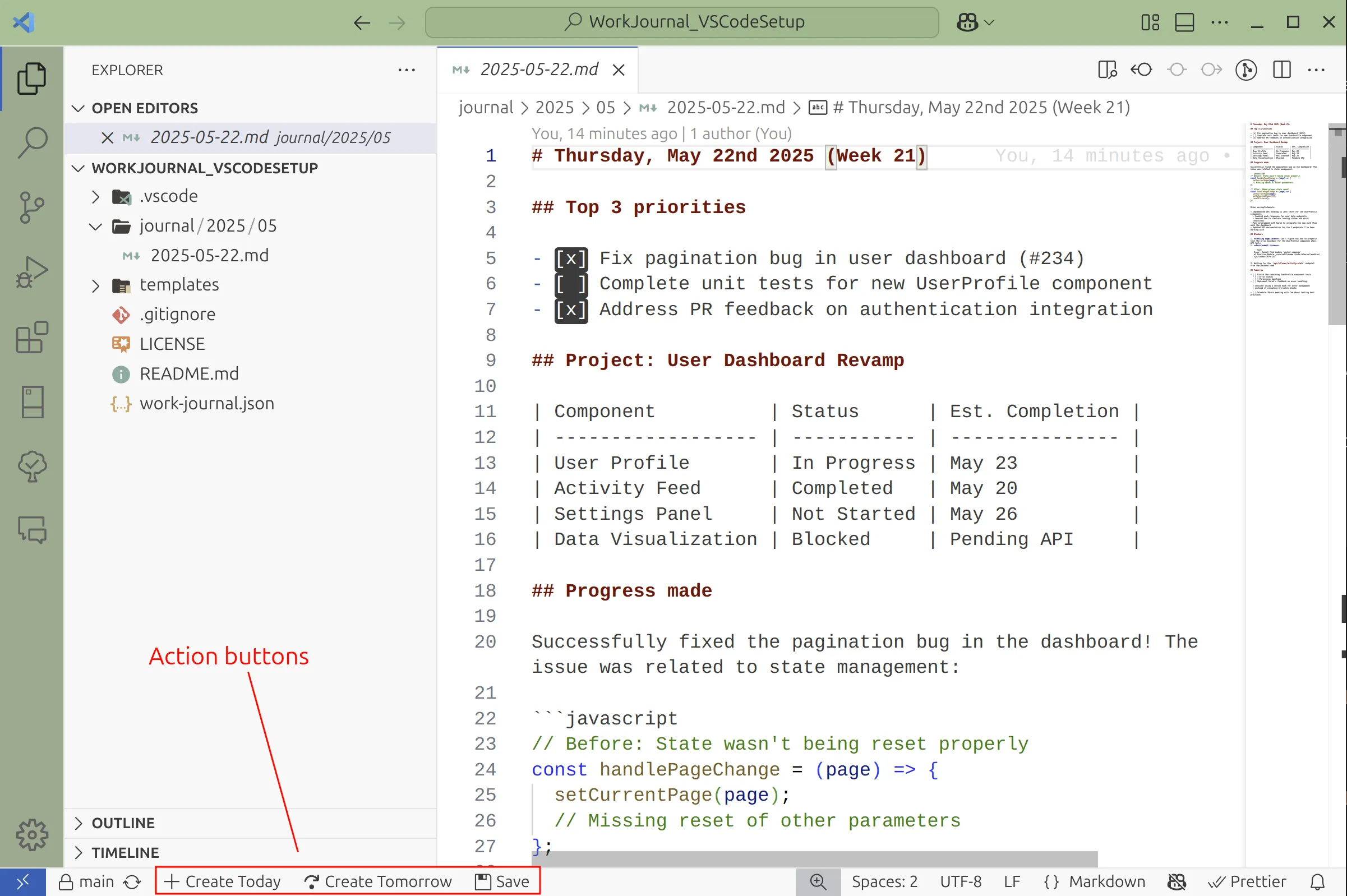Open the Search view in activity bar
Screen dimensions: 1347x896
tap(32, 142)
